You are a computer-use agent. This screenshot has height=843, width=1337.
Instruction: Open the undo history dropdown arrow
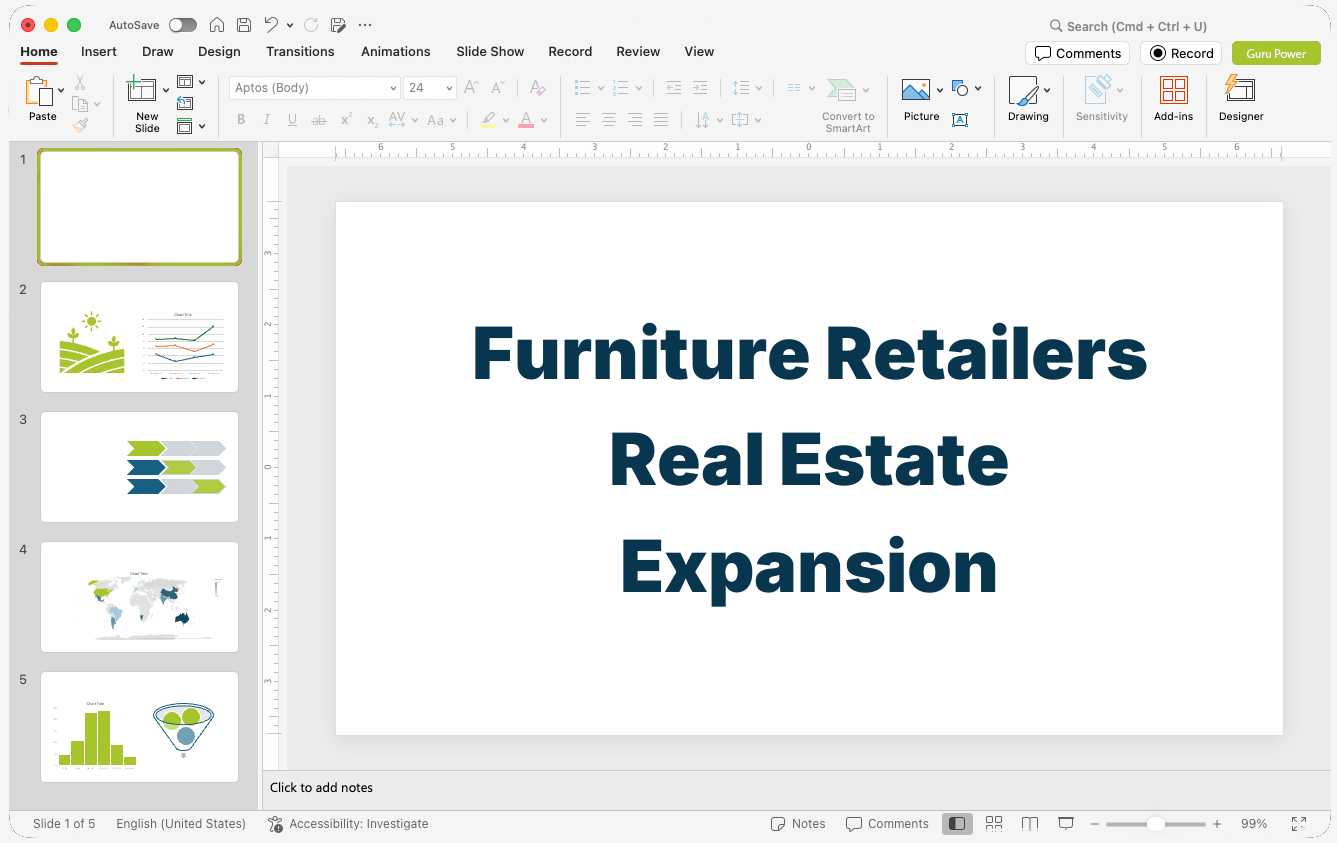(290, 25)
